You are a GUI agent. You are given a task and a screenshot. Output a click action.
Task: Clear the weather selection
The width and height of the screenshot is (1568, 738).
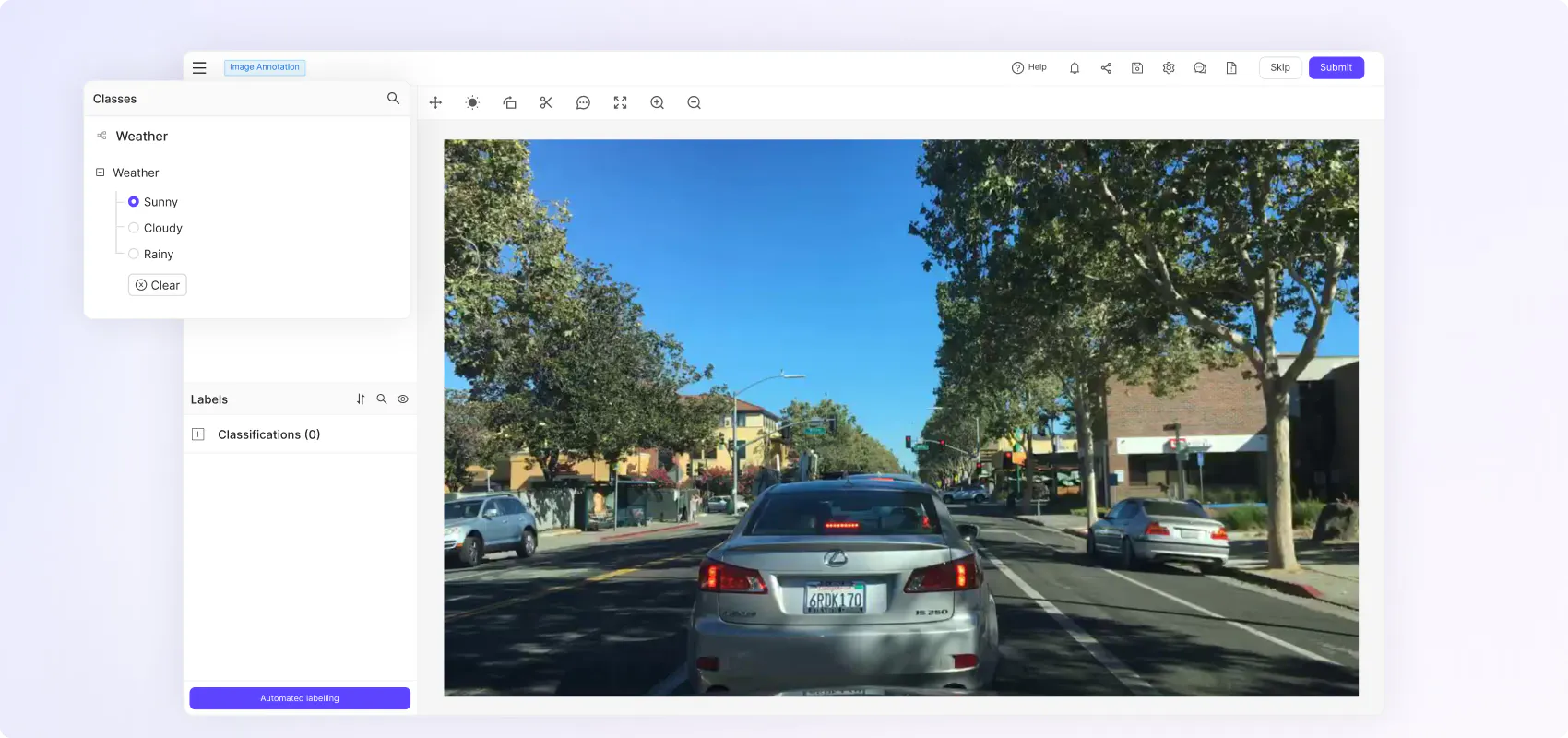158,285
